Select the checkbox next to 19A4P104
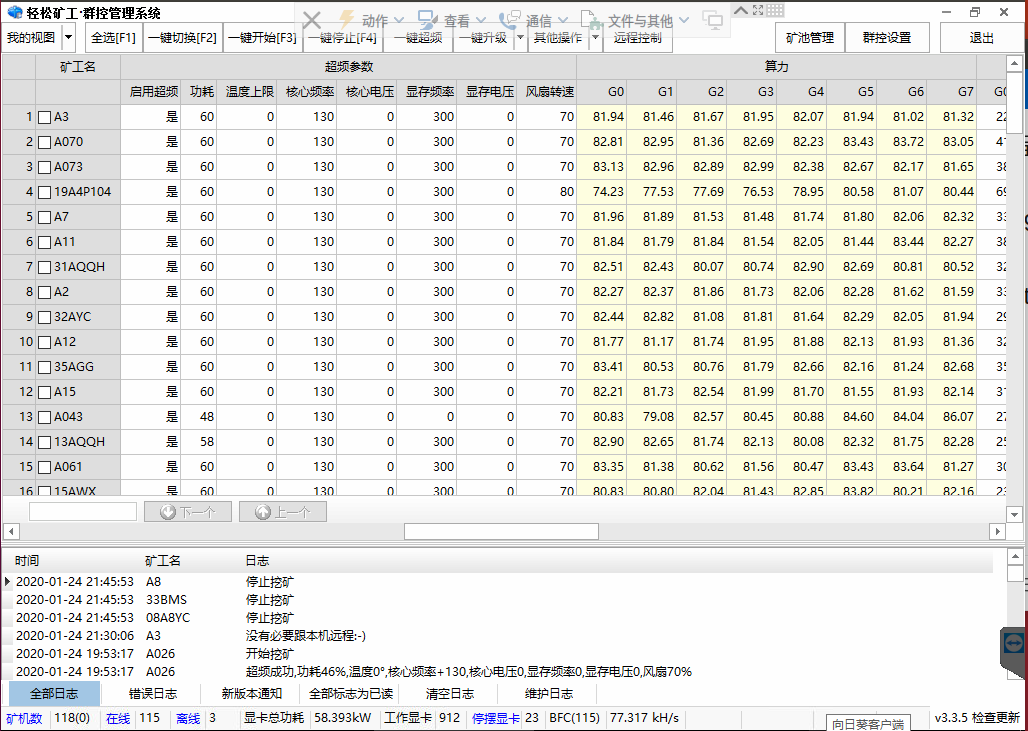 44,192
